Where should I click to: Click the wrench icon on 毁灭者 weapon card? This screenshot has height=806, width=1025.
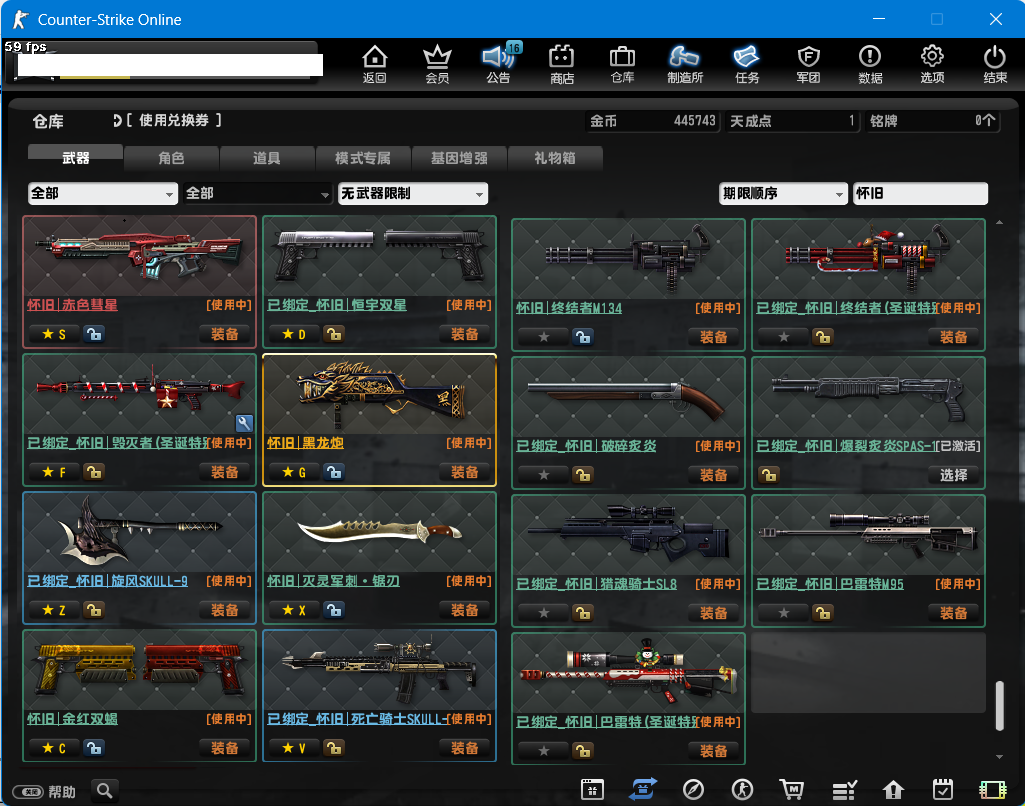244,423
